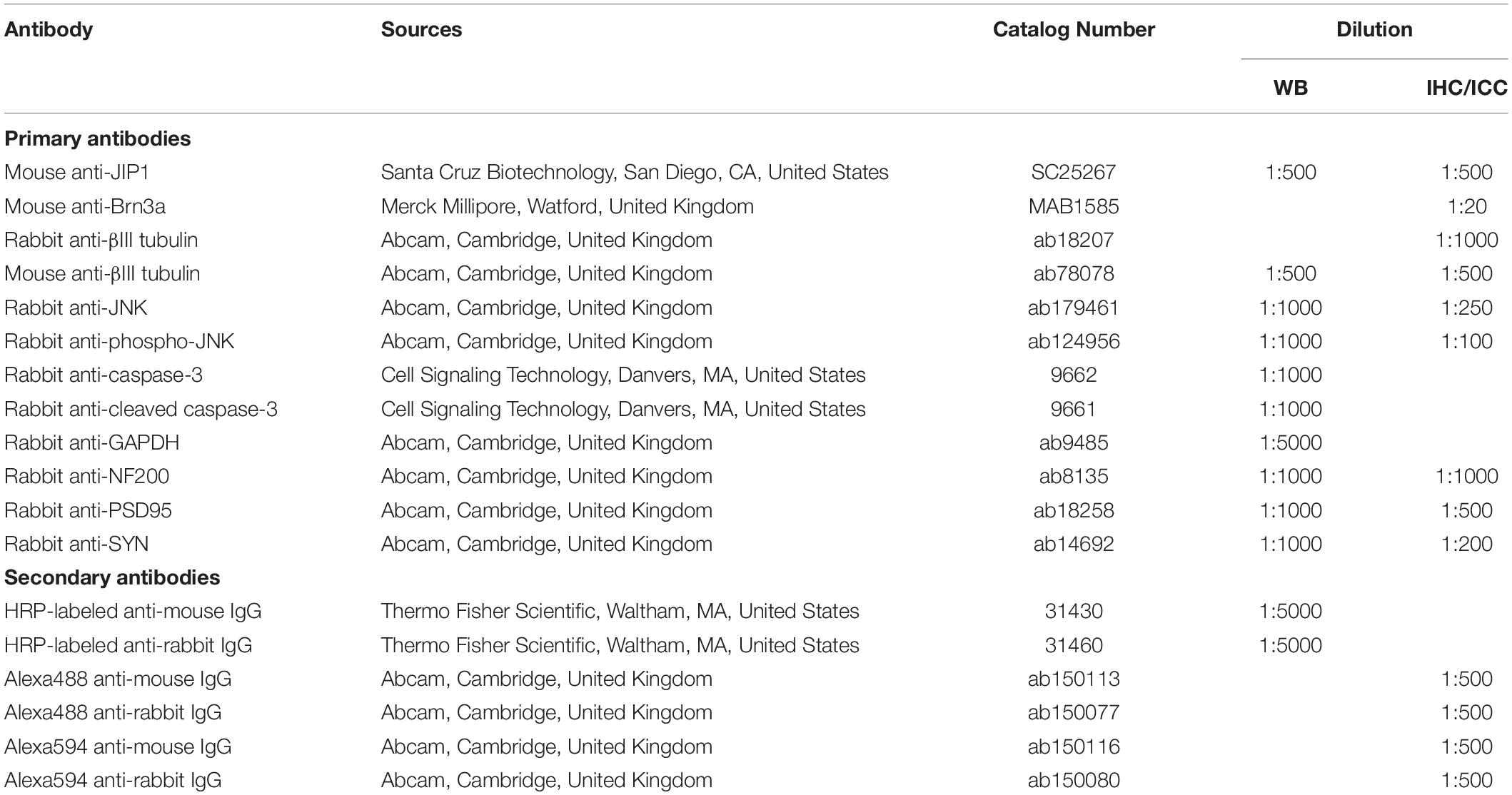1512x795 pixels.
Task: Click the Mouse anti-JIP1 row label
Action: click(x=77, y=173)
